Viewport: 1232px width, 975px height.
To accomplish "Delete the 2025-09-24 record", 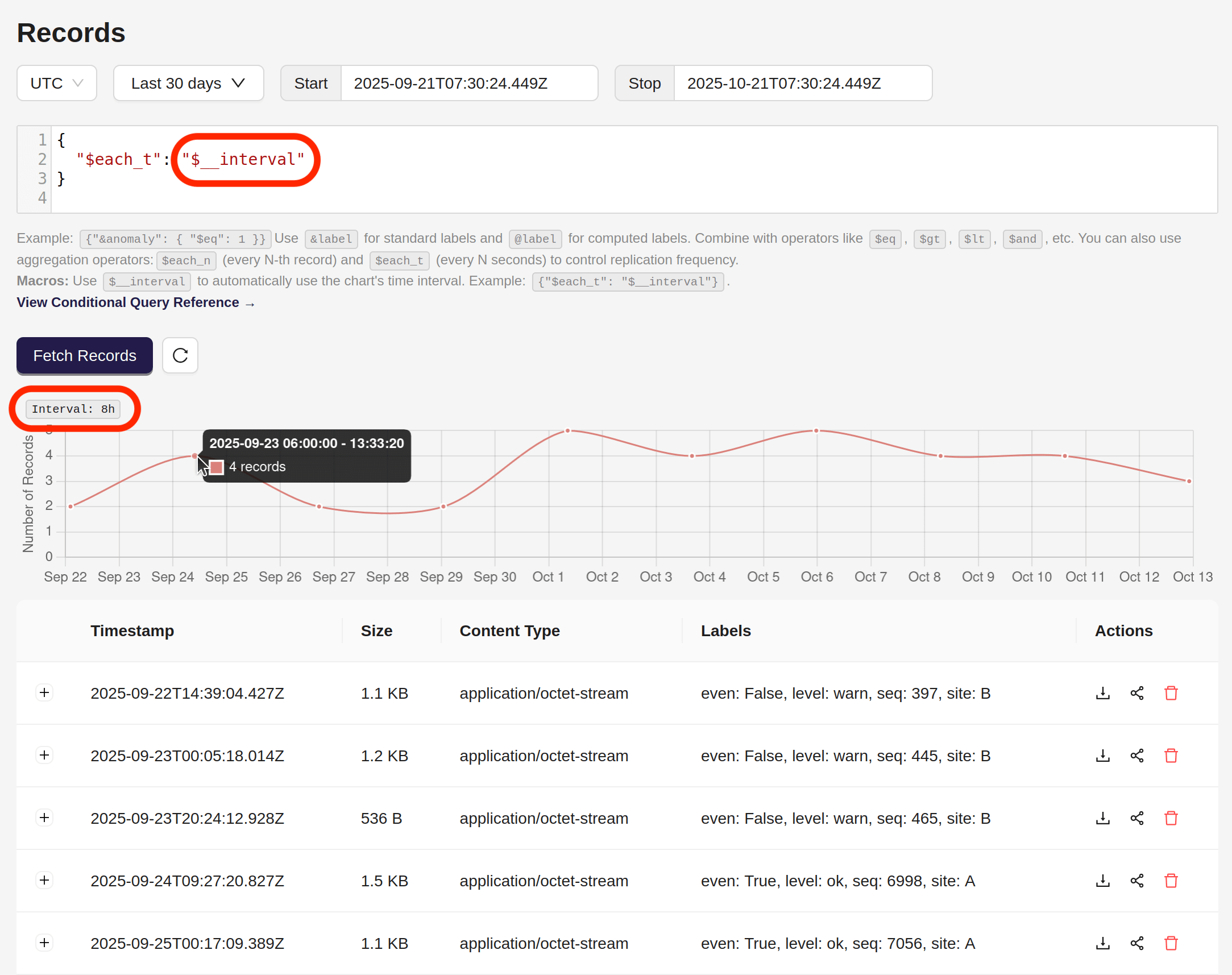I will [1171, 880].
